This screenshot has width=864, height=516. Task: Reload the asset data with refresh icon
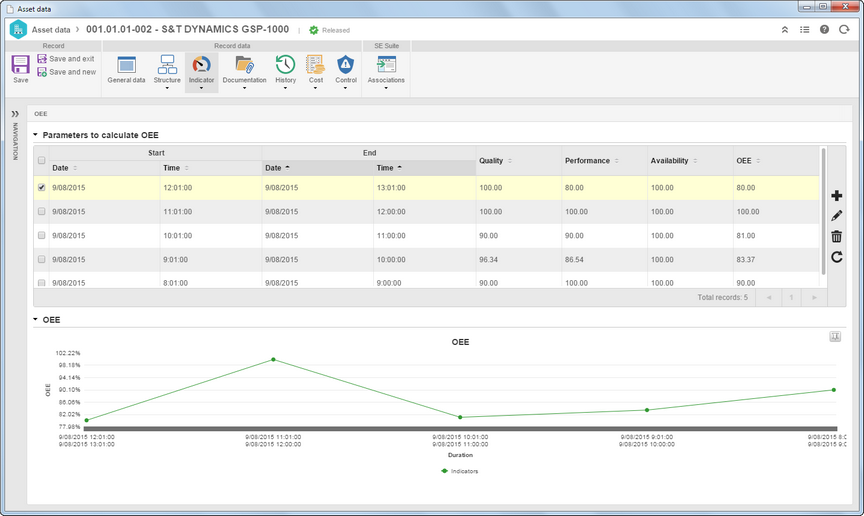(x=844, y=30)
